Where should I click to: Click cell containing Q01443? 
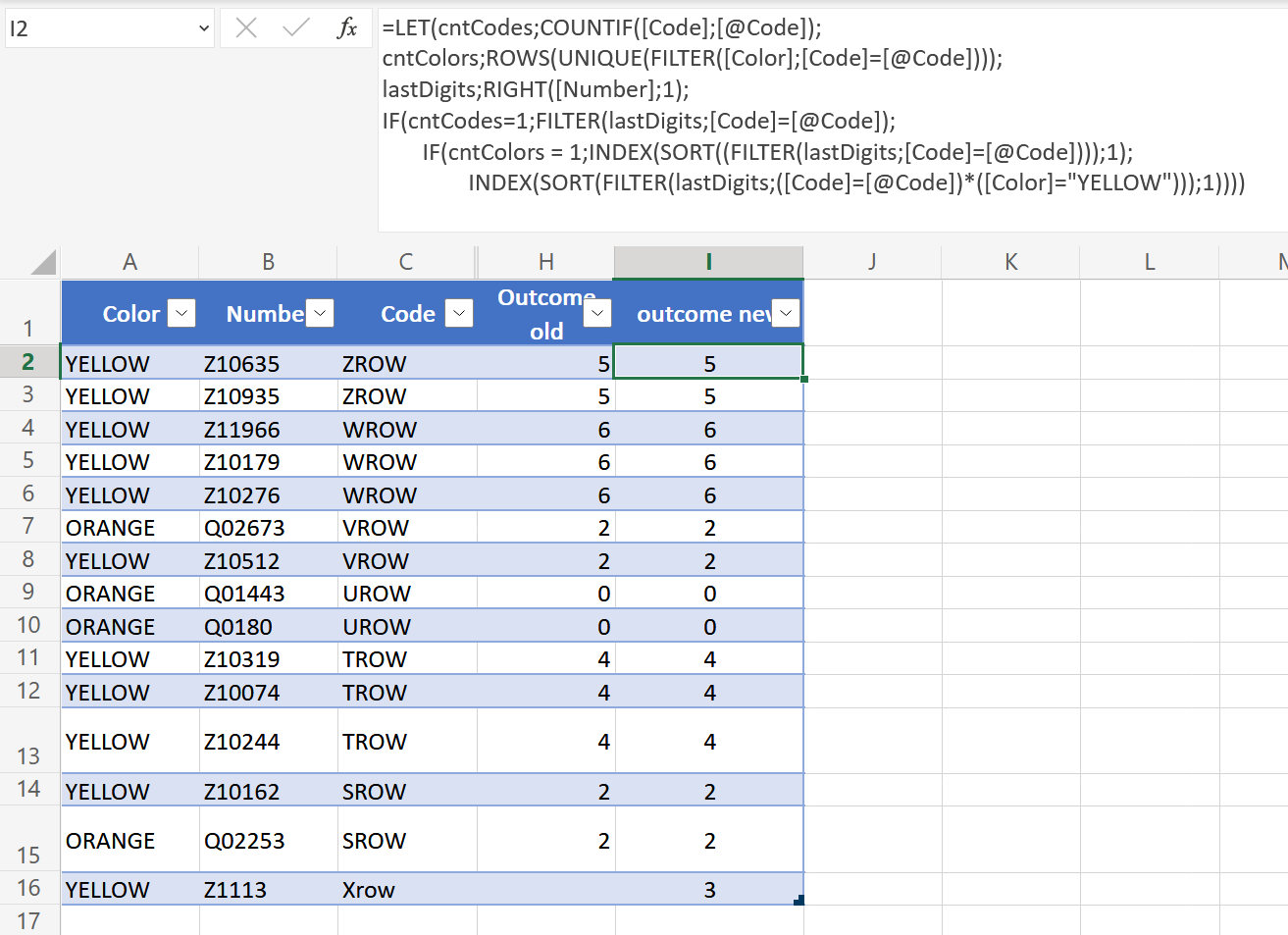coord(268,593)
